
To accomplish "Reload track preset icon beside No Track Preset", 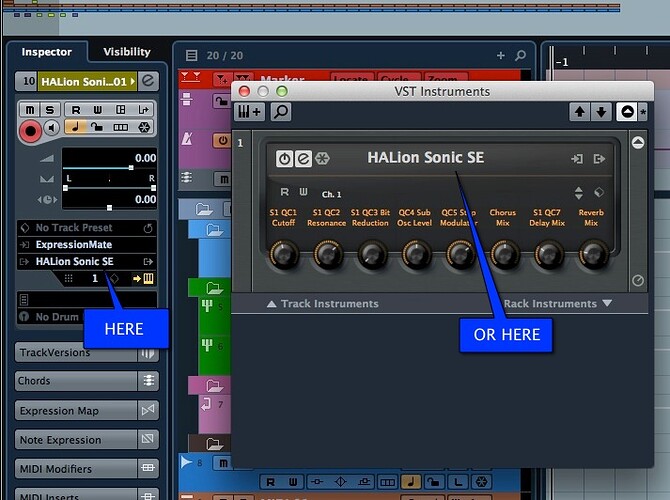I will pos(148,228).
